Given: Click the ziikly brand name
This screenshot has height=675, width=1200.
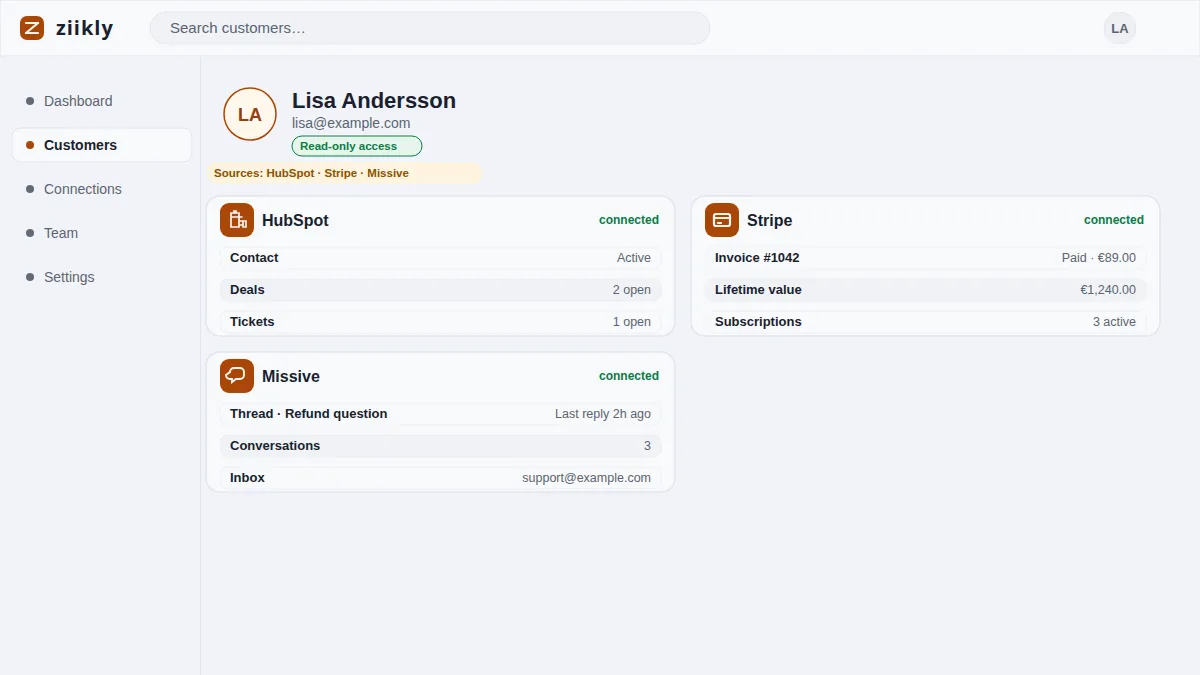Looking at the screenshot, I should click(x=85, y=28).
